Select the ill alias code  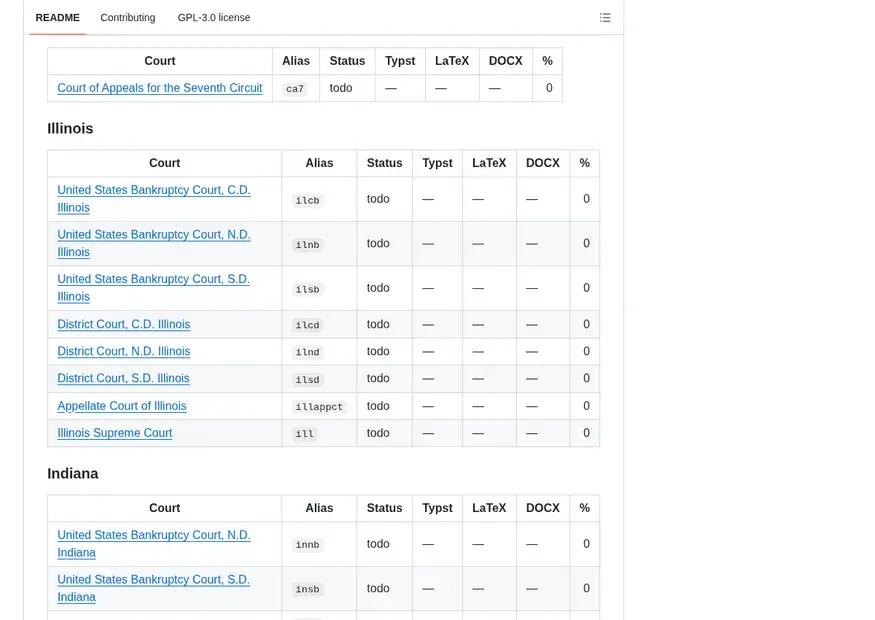[305, 434]
